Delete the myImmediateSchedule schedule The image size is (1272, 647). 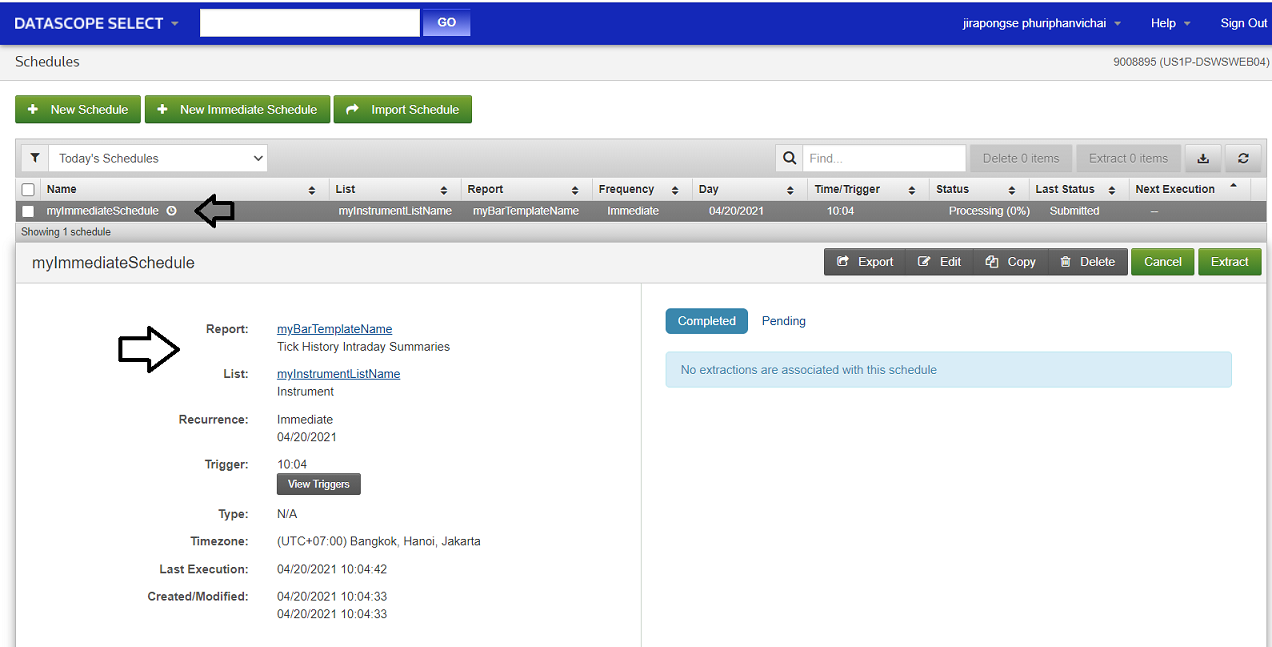coord(1087,262)
